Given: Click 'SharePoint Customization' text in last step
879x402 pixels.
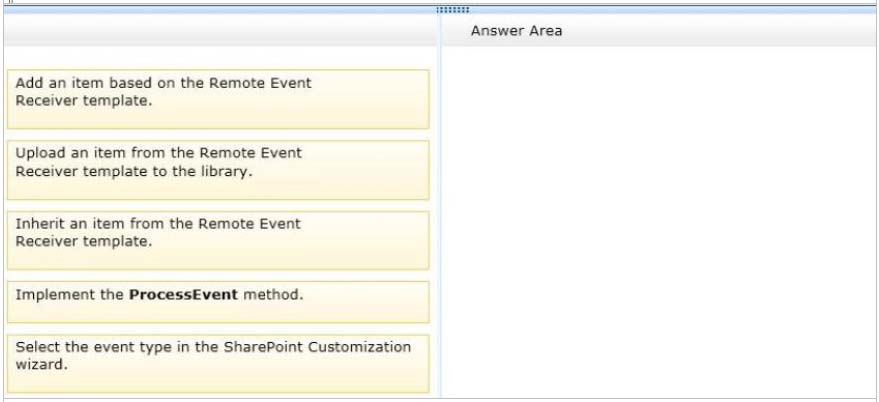Looking at the screenshot, I should pyautogui.click(x=317, y=347).
